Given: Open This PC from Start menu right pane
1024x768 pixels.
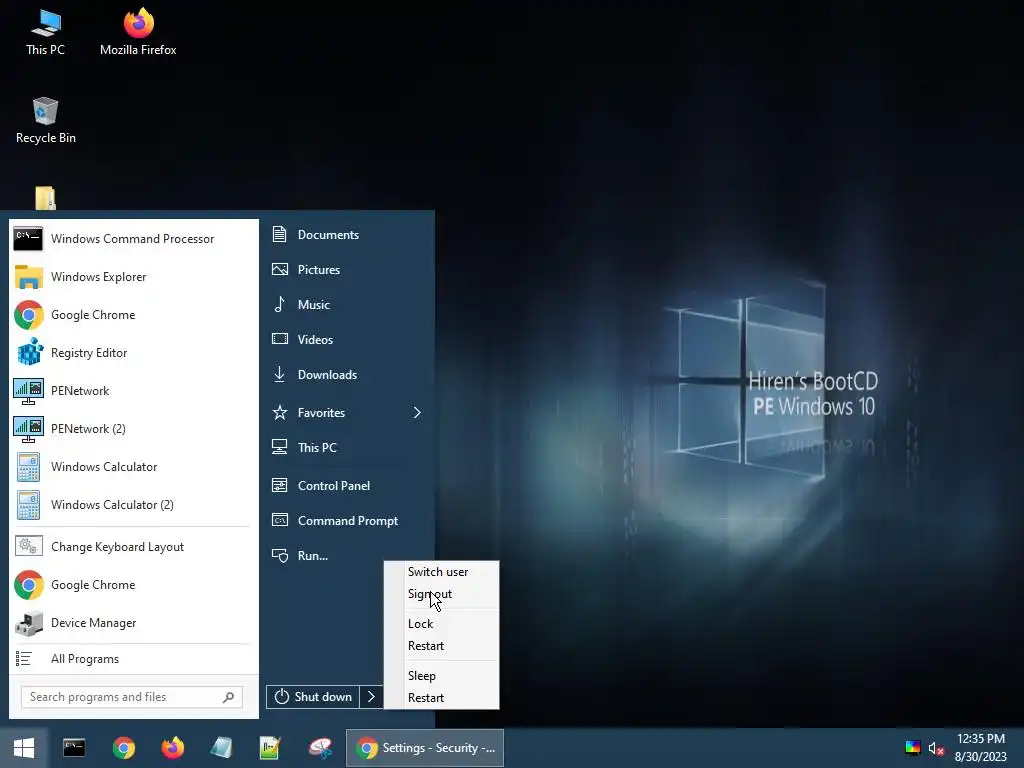Looking at the screenshot, I should [x=349, y=447].
